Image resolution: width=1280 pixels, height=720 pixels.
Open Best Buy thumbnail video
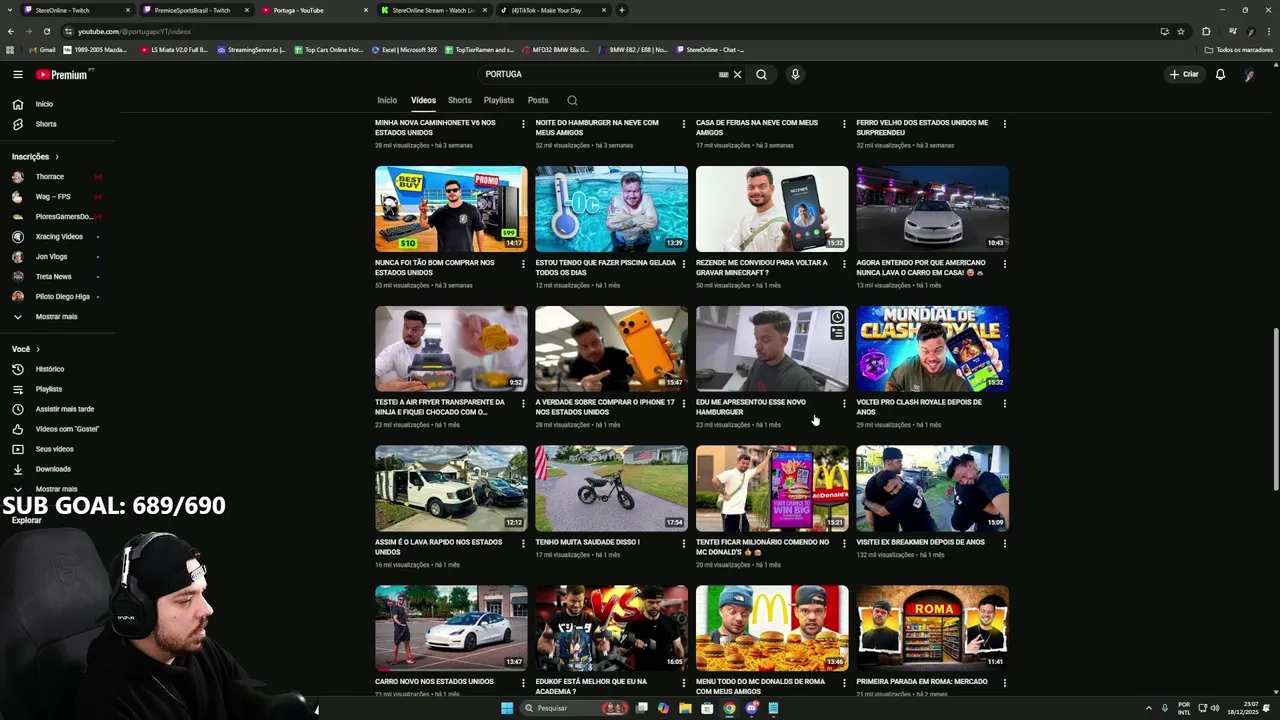pos(451,209)
